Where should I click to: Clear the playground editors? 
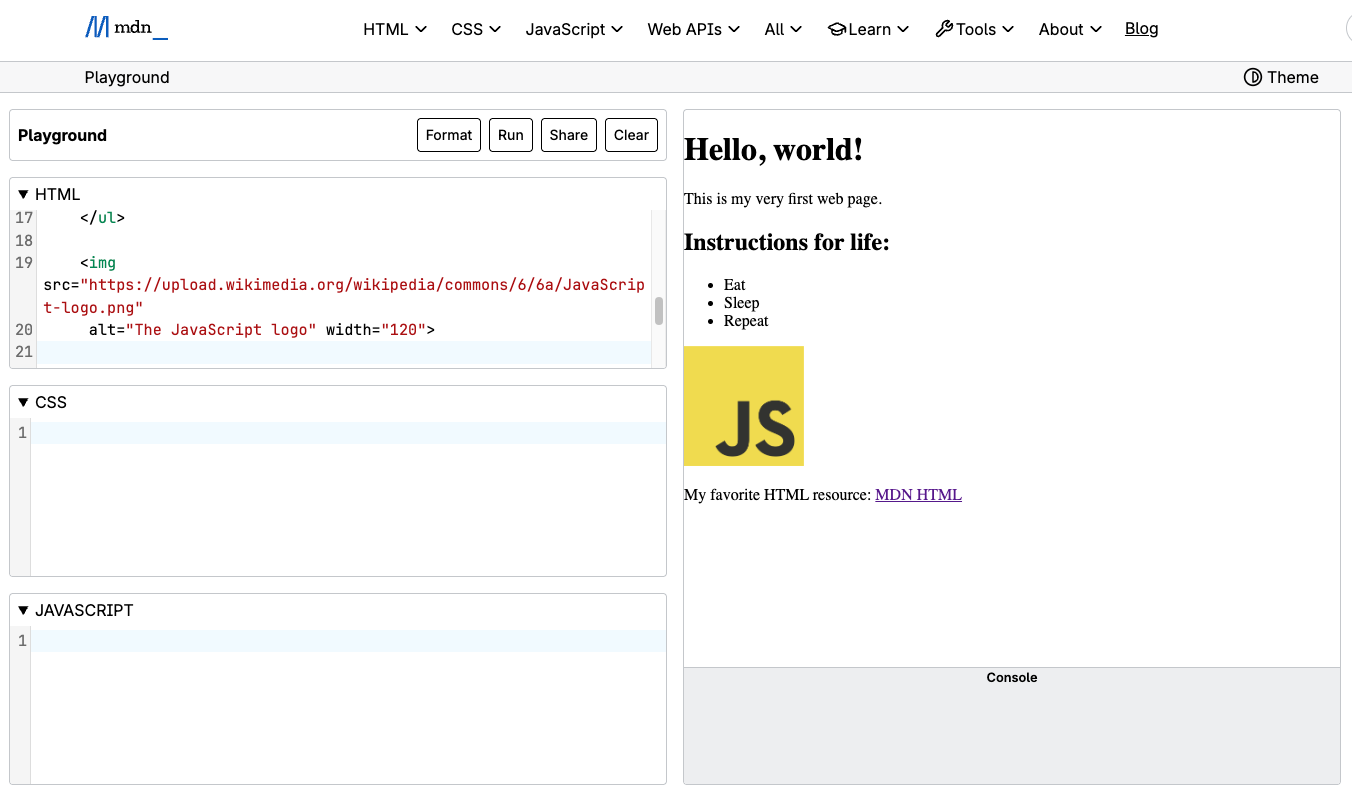click(631, 135)
